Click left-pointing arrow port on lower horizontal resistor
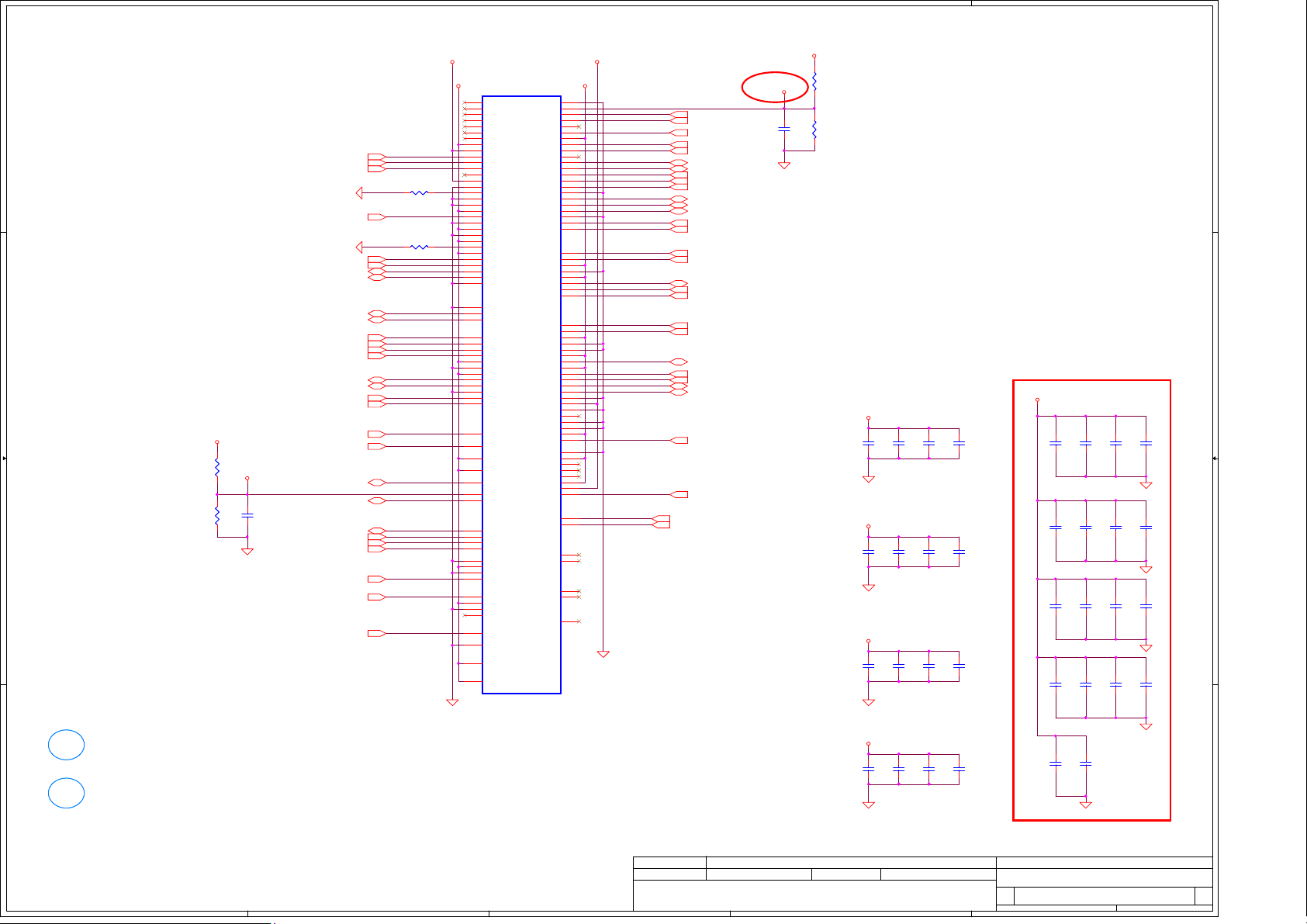1307x924 pixels. (x=359, y=247)
